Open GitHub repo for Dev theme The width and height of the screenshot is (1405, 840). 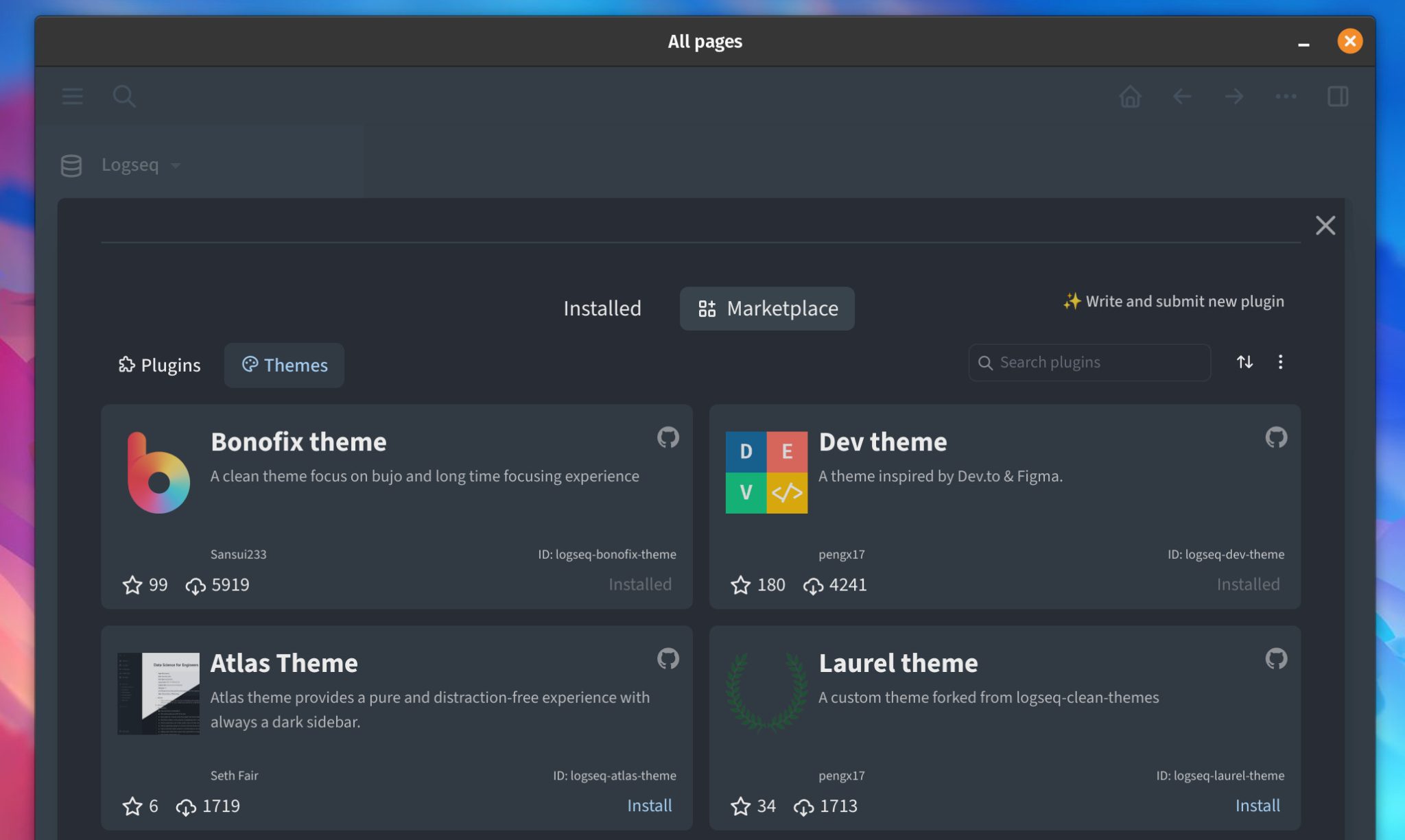1276,437
